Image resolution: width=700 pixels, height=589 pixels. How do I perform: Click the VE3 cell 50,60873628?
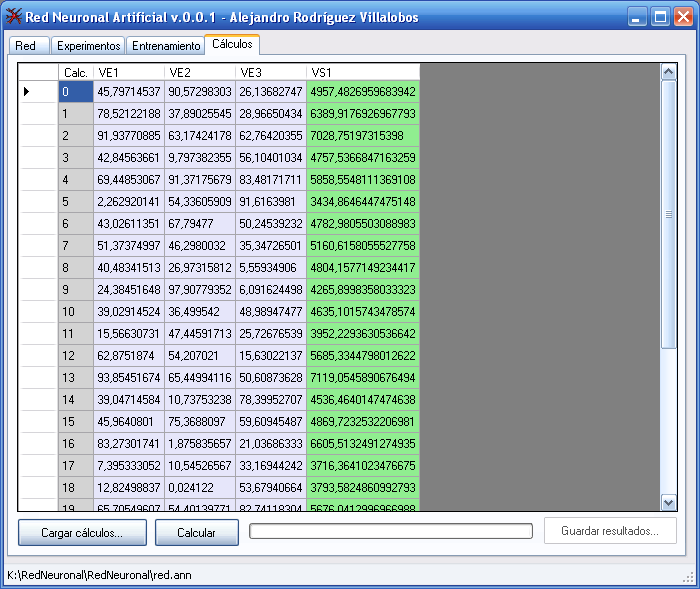tap(270, 378)
